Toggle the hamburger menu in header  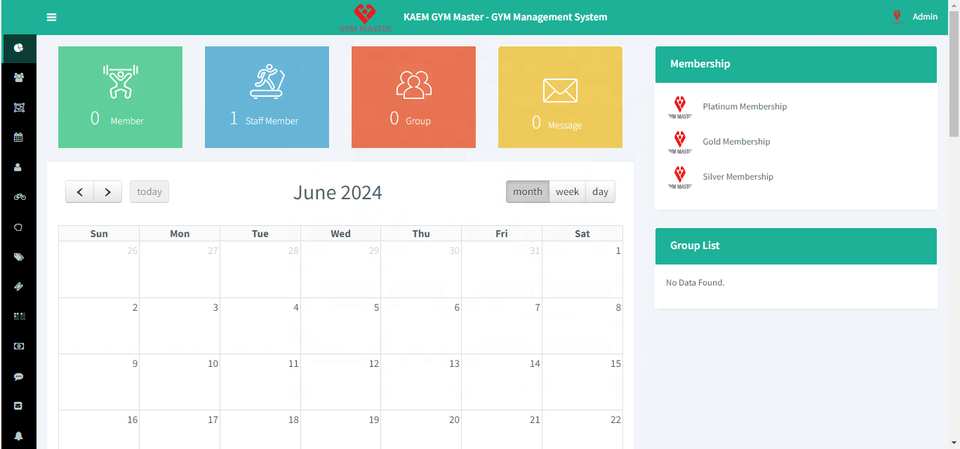(51, 17)
